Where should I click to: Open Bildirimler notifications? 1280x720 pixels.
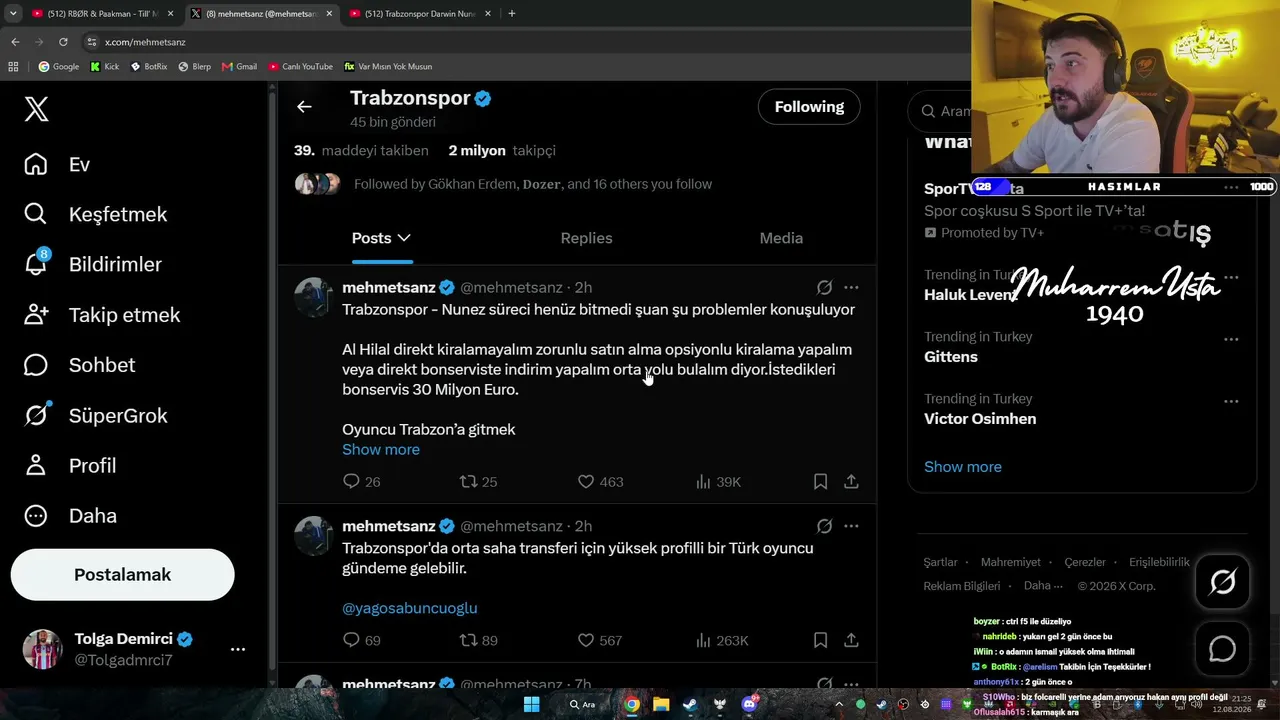(x=92, y=264)
